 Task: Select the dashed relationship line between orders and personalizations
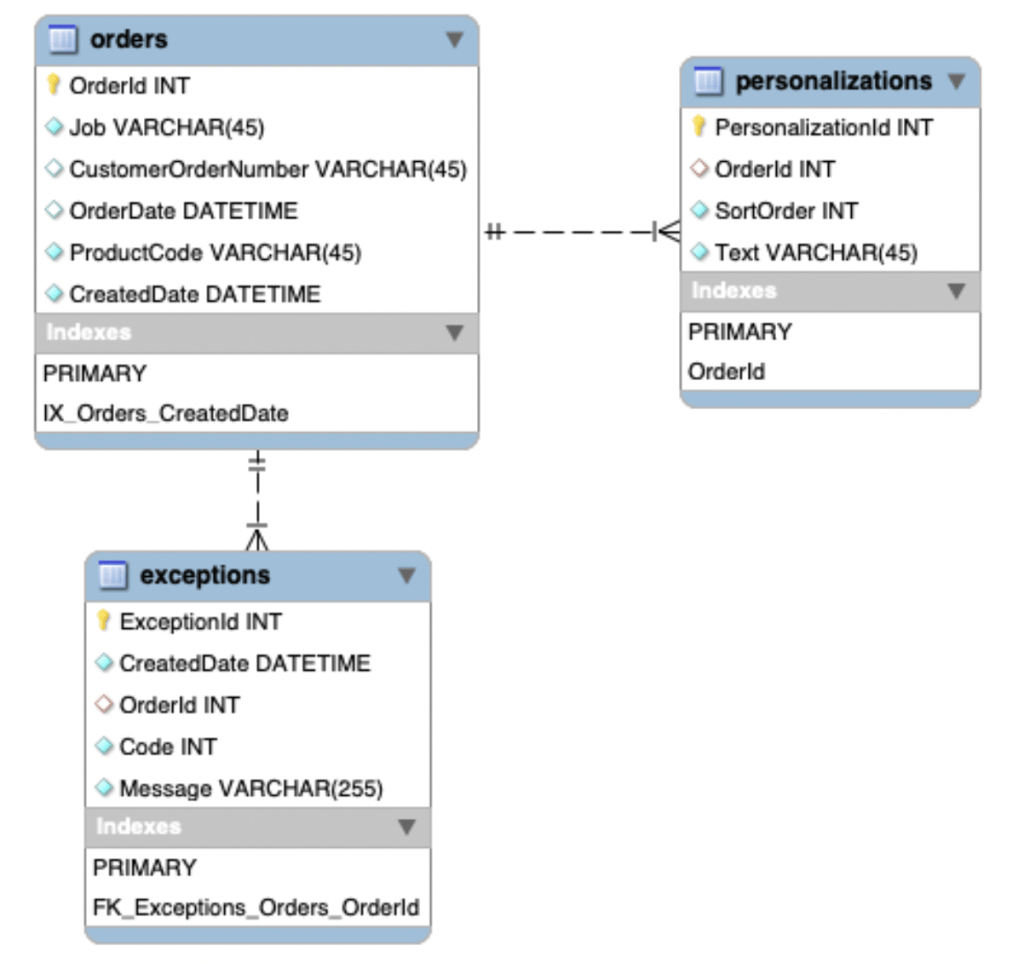581,231
